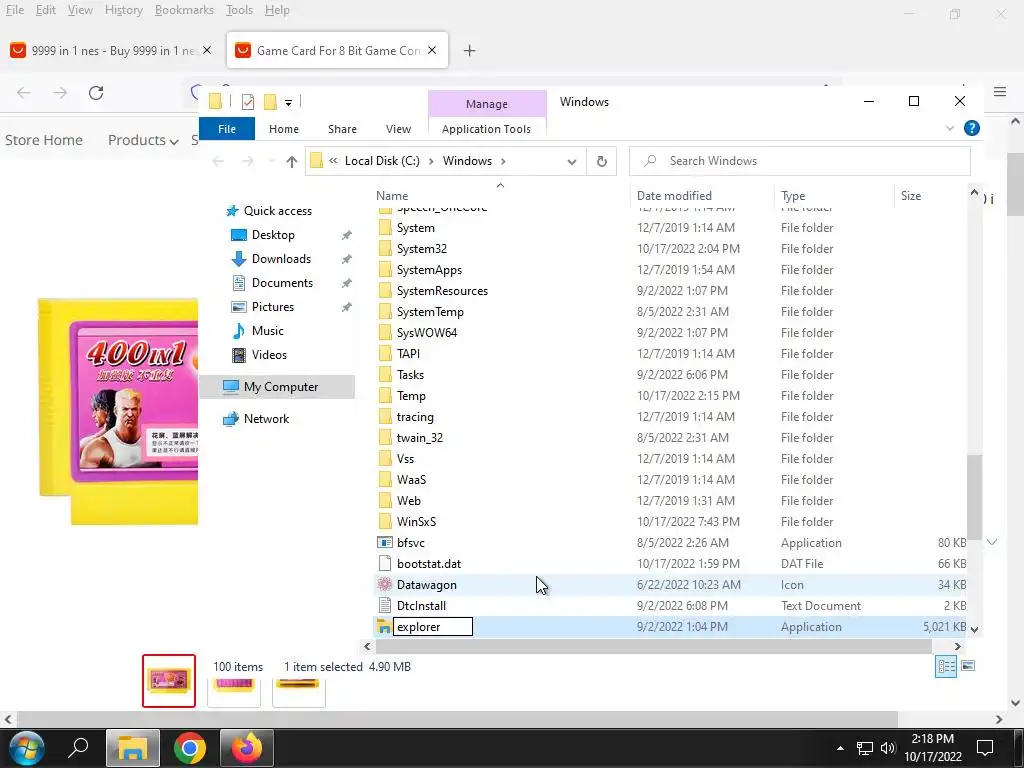Click the New Folder quick access toolbar icon
Screen dimensions: 1024x768
pyautogui.click(x=270, y=102)
